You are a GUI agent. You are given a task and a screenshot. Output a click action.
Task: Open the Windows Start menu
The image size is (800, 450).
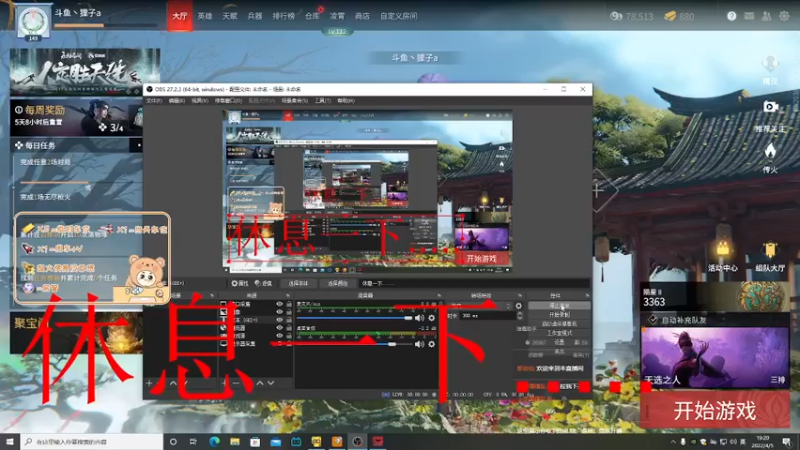10,441
